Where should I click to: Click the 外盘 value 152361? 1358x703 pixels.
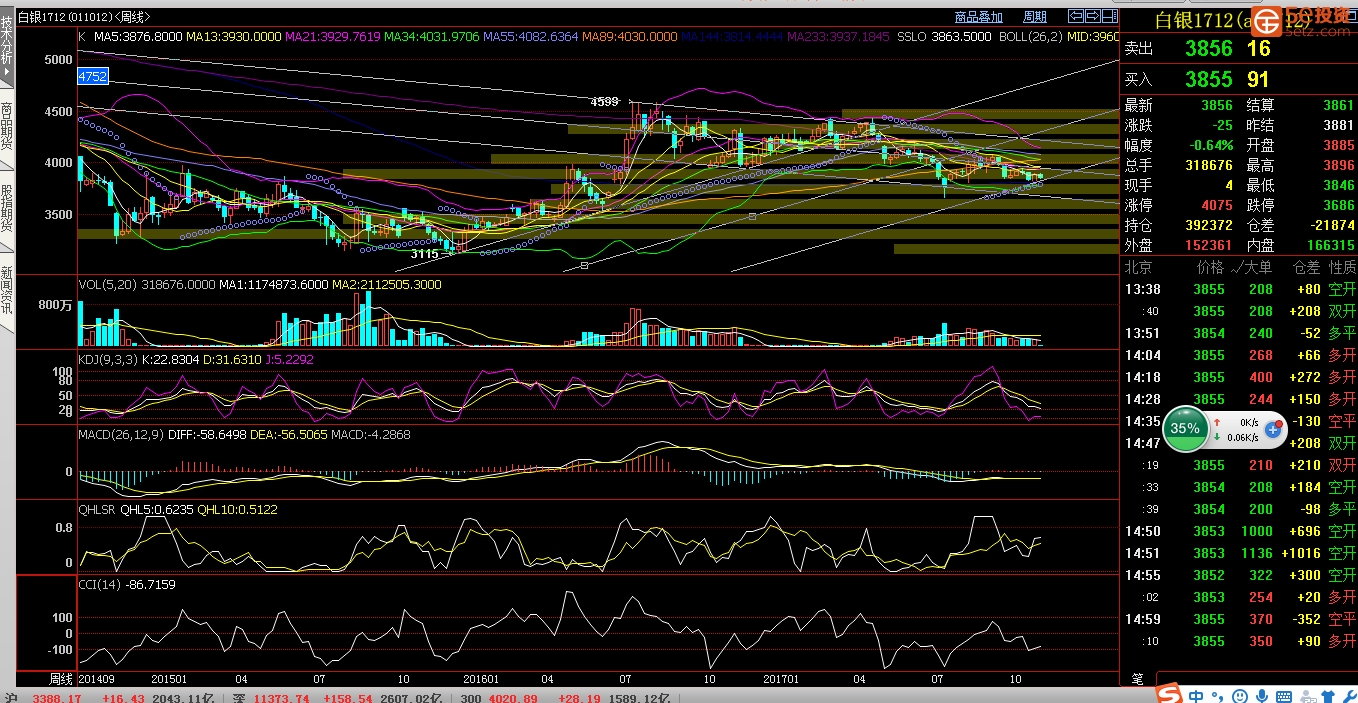coord(1209,245)
